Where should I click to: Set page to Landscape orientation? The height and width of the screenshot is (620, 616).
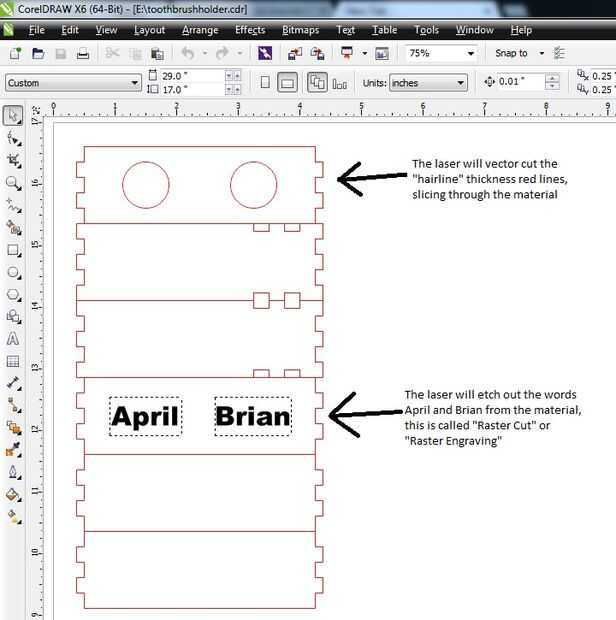pyautogui.click(x=287, y=83)
